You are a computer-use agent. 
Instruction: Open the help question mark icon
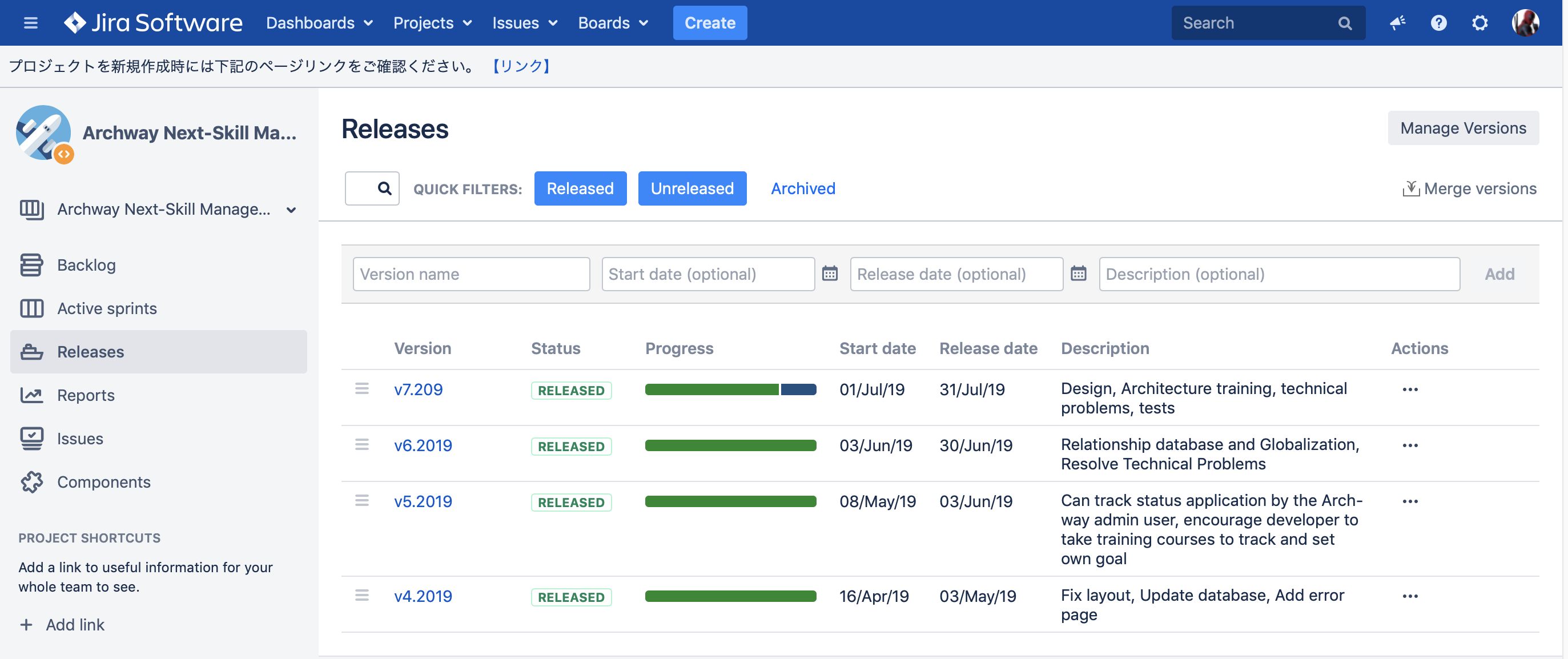click(x=1438, y=23)
